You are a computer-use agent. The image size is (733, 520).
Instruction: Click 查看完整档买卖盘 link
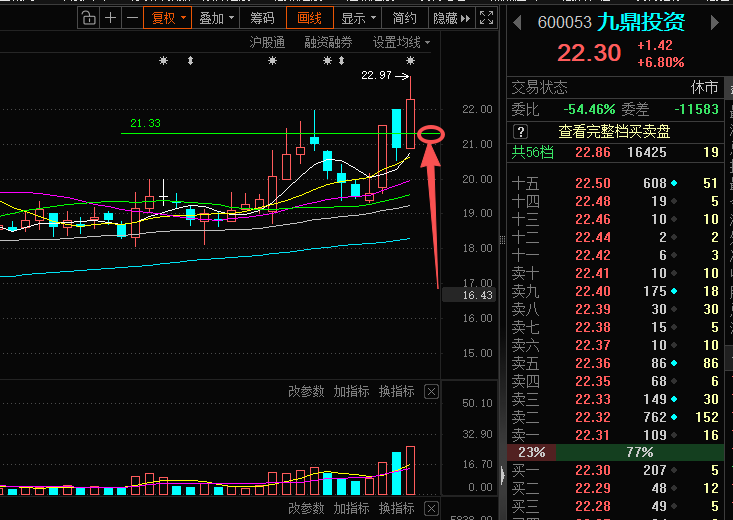pyautogui.click(x=614, y=132)
